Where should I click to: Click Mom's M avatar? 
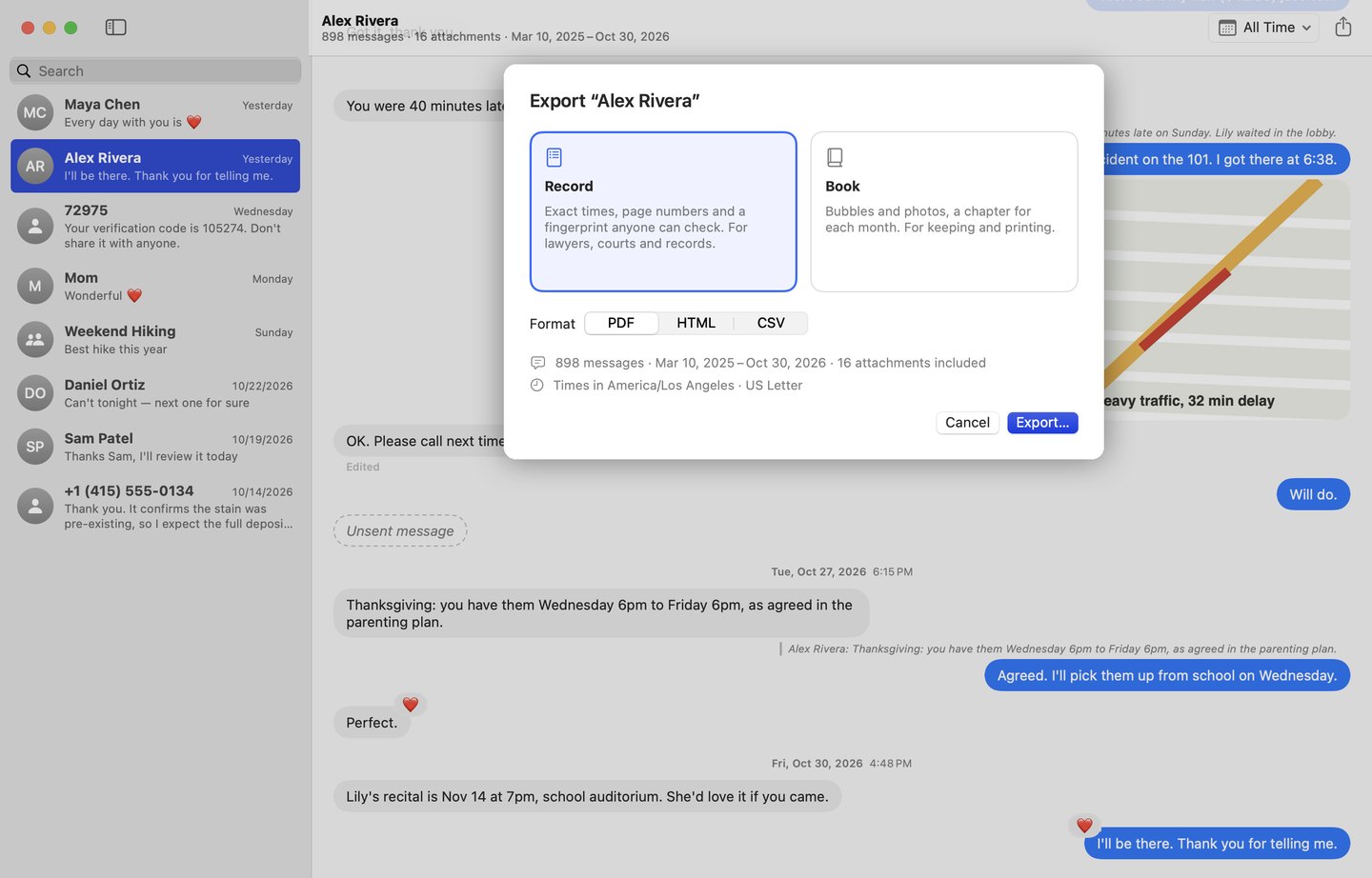(x=35, y=286)
